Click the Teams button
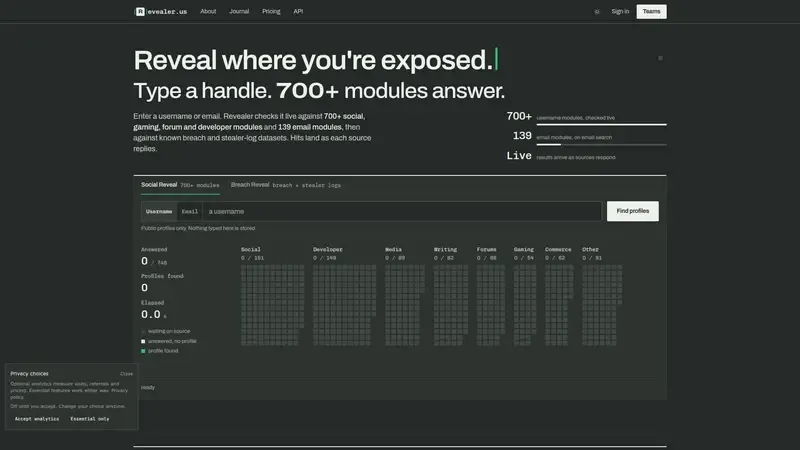The width and height of the screenshot is (800, 450). tap(651, 11)
